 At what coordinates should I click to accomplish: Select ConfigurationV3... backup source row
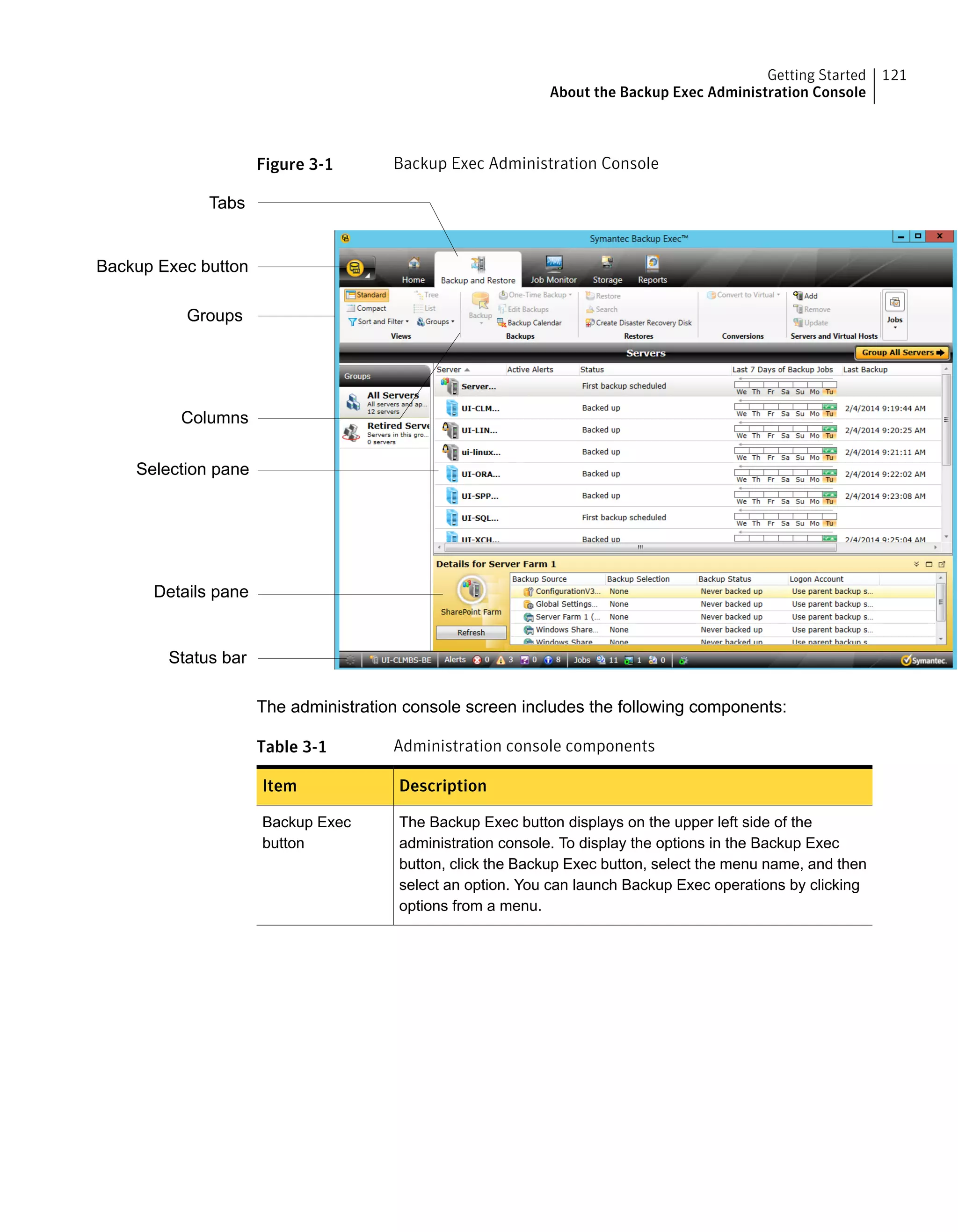coord(723,592)
